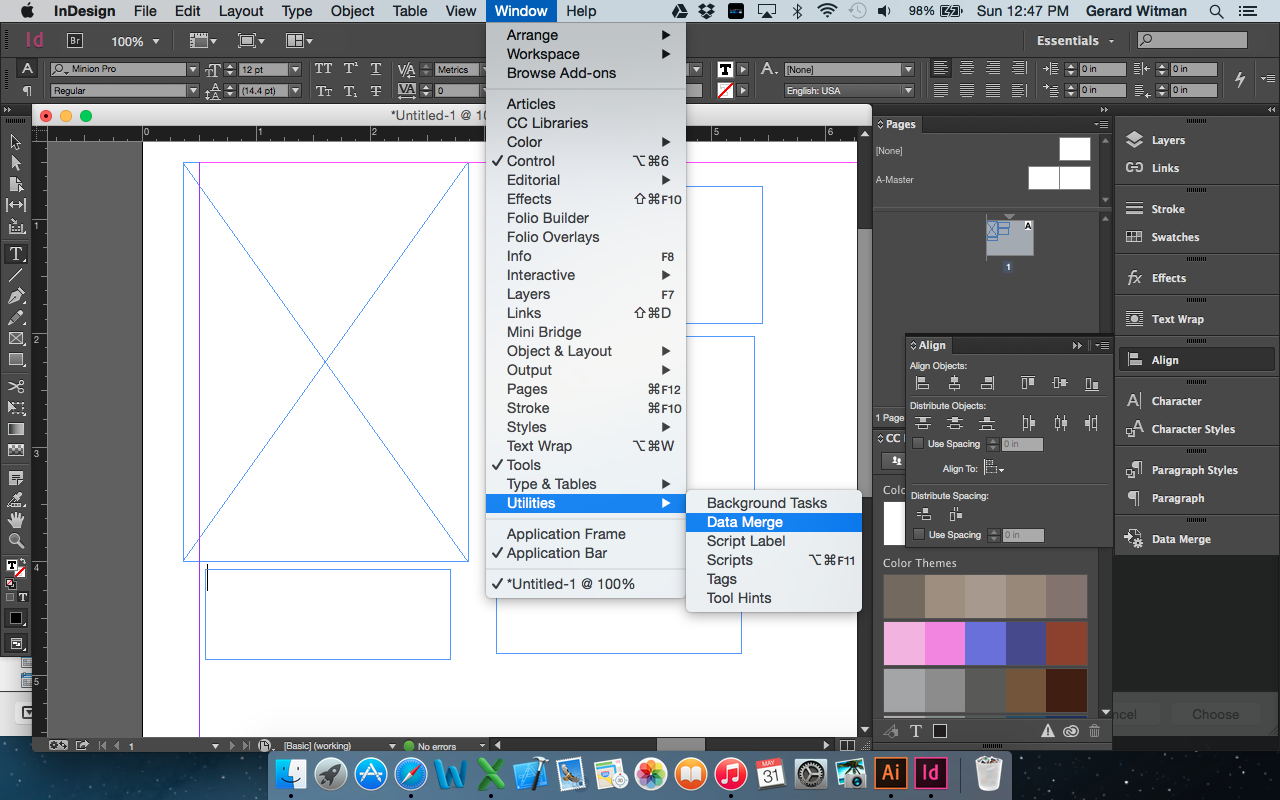Open the Minion Pro font dropdown

[193, 70]
